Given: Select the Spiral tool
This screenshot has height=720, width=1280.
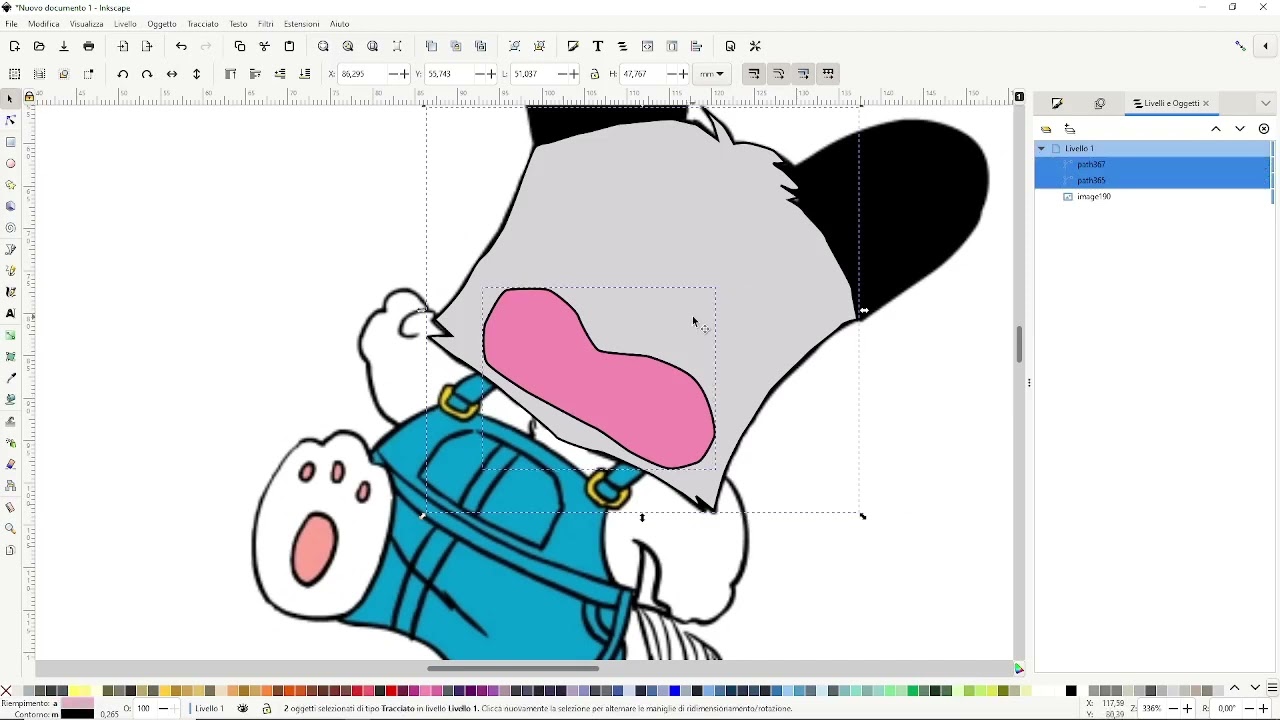Looking at the screenshot, I should (x=11, y=228).
